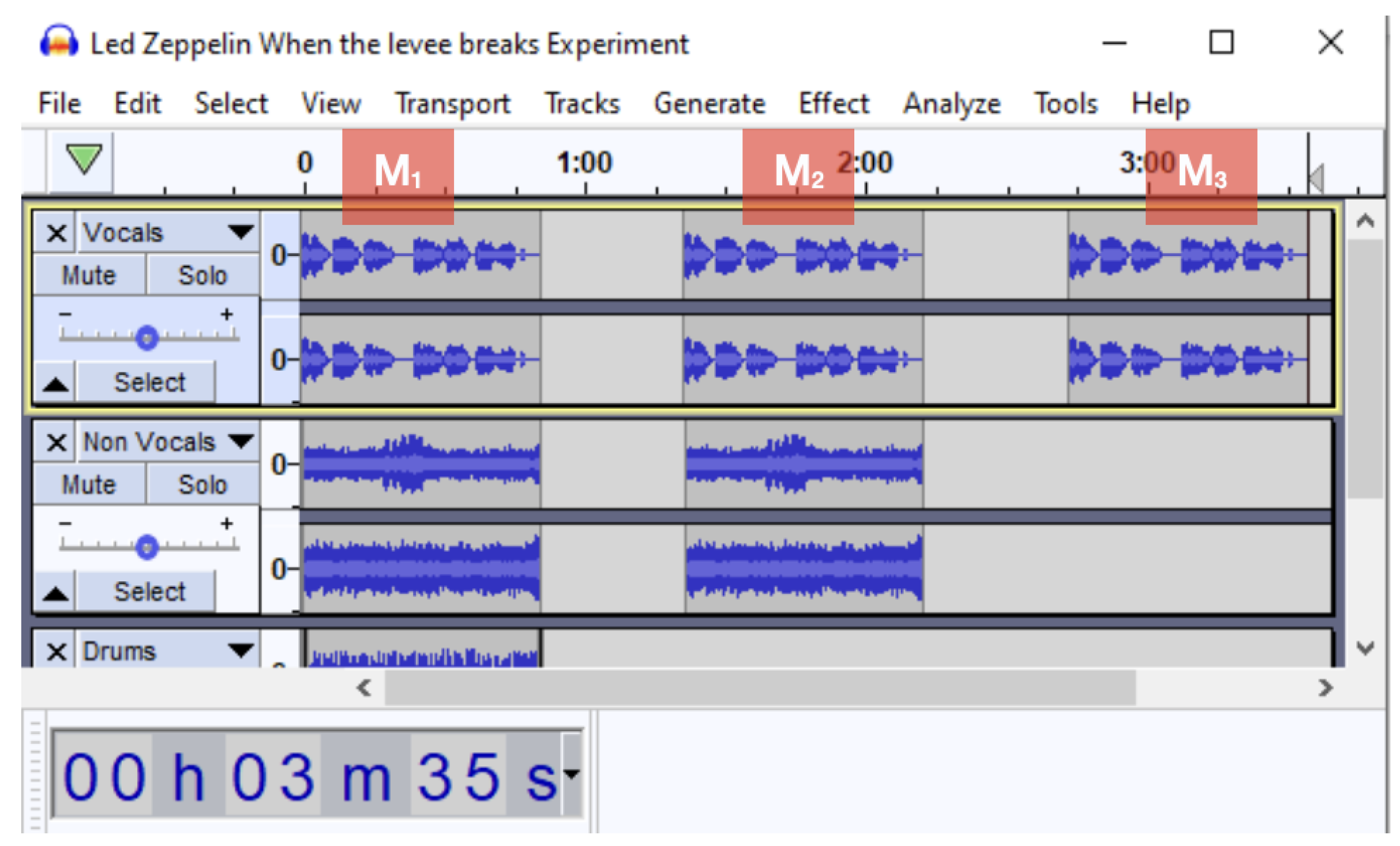Remove the Non Vocals track via X icon
Image resolution: width=1400 pixels, height=846 pixels.
[x=56, y=443]
